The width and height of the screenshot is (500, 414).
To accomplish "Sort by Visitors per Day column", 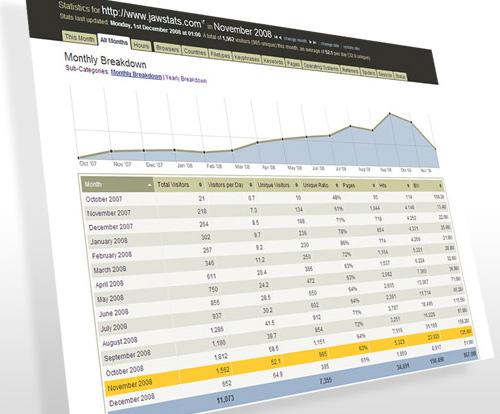I will click(x=230, y=185).
